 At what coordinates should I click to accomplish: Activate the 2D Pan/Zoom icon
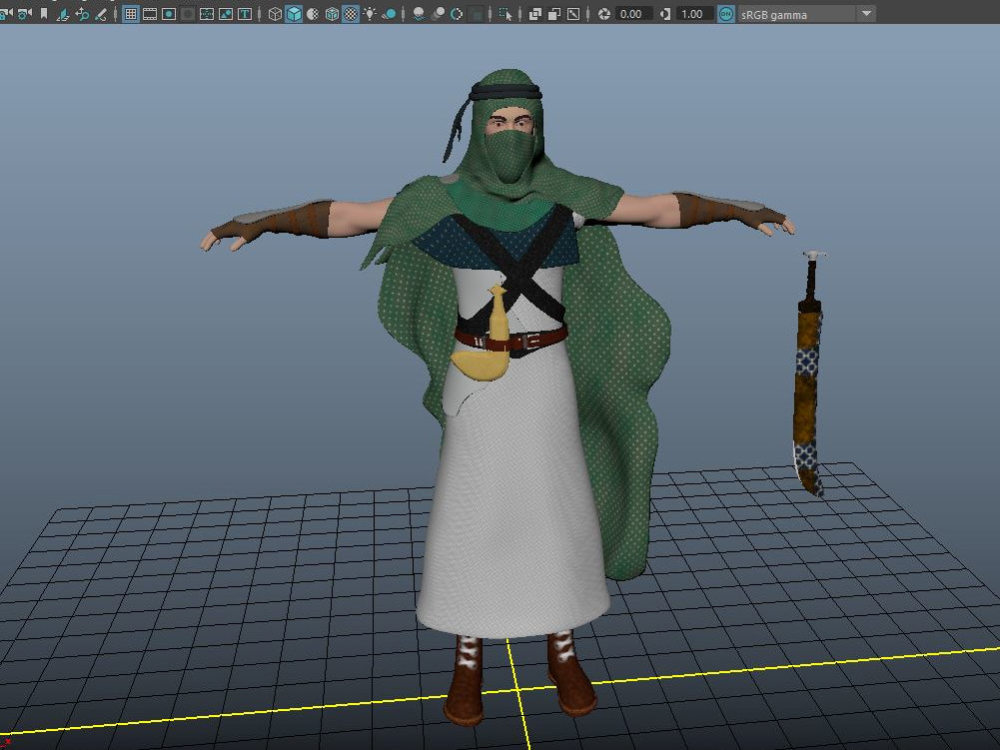click(82, 13)
